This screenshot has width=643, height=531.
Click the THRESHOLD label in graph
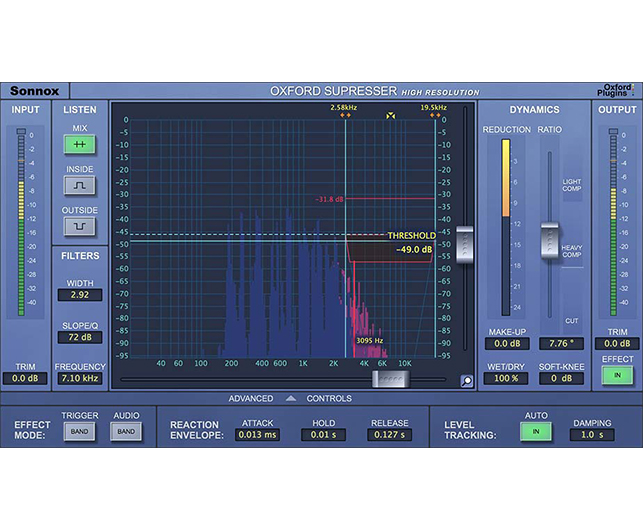coord(412,235)
